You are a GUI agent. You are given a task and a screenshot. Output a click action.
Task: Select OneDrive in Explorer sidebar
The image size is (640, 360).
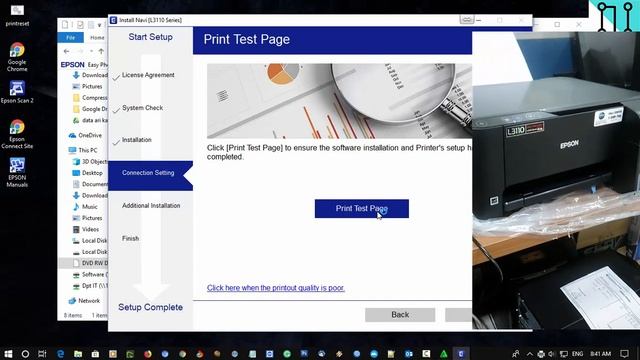tap(86, 136)
